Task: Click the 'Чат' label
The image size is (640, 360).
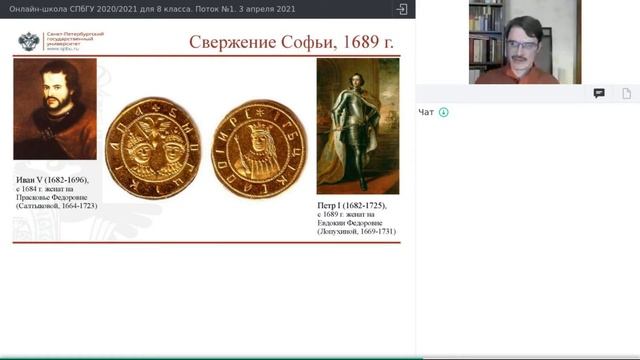Action: pos(426,112)
